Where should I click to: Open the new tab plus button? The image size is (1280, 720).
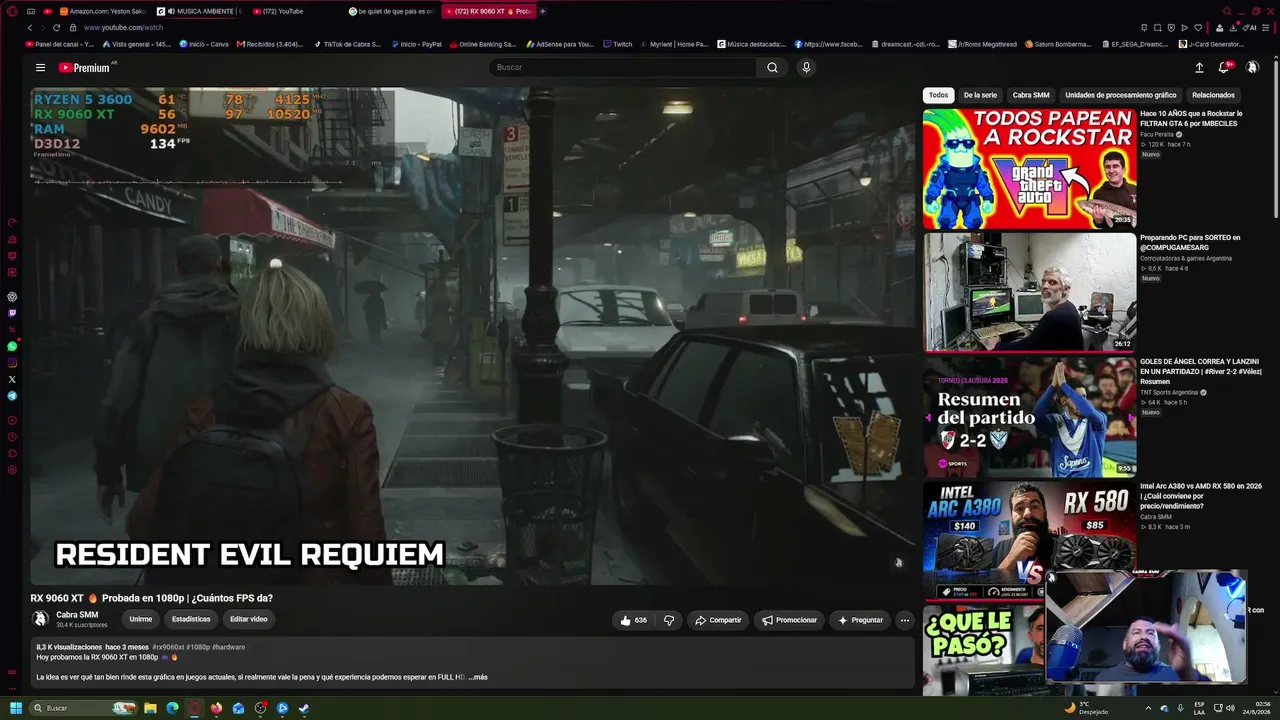[x=543, y=11]
